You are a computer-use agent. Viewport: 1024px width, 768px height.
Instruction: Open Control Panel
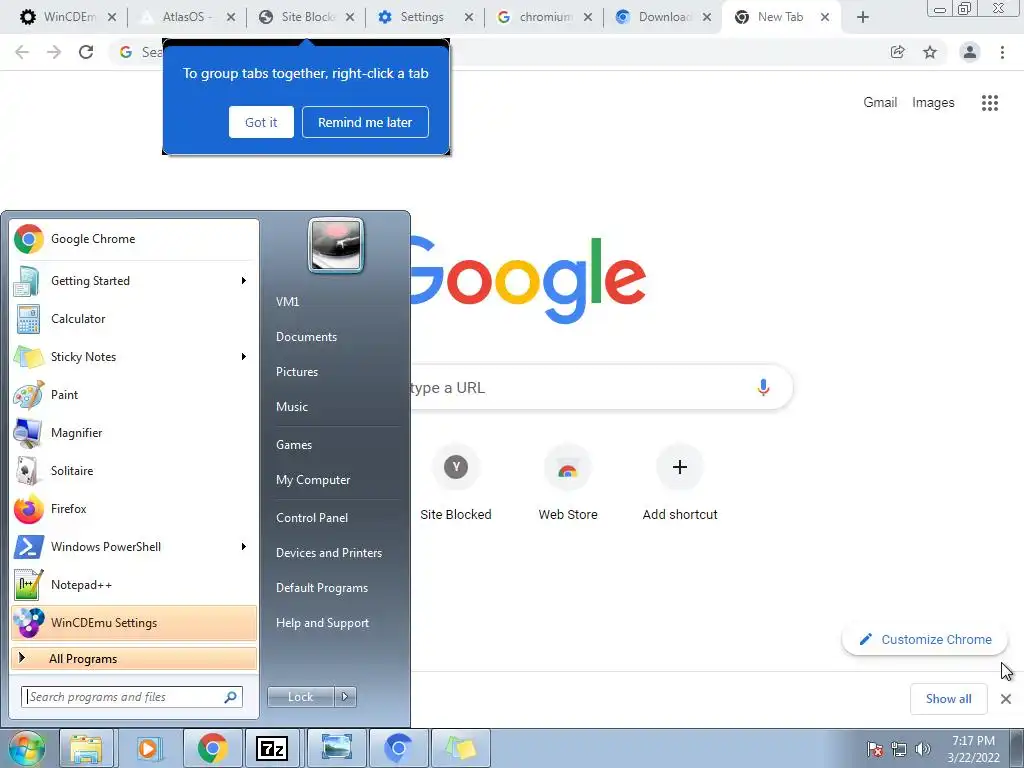[x=312, y=518]
